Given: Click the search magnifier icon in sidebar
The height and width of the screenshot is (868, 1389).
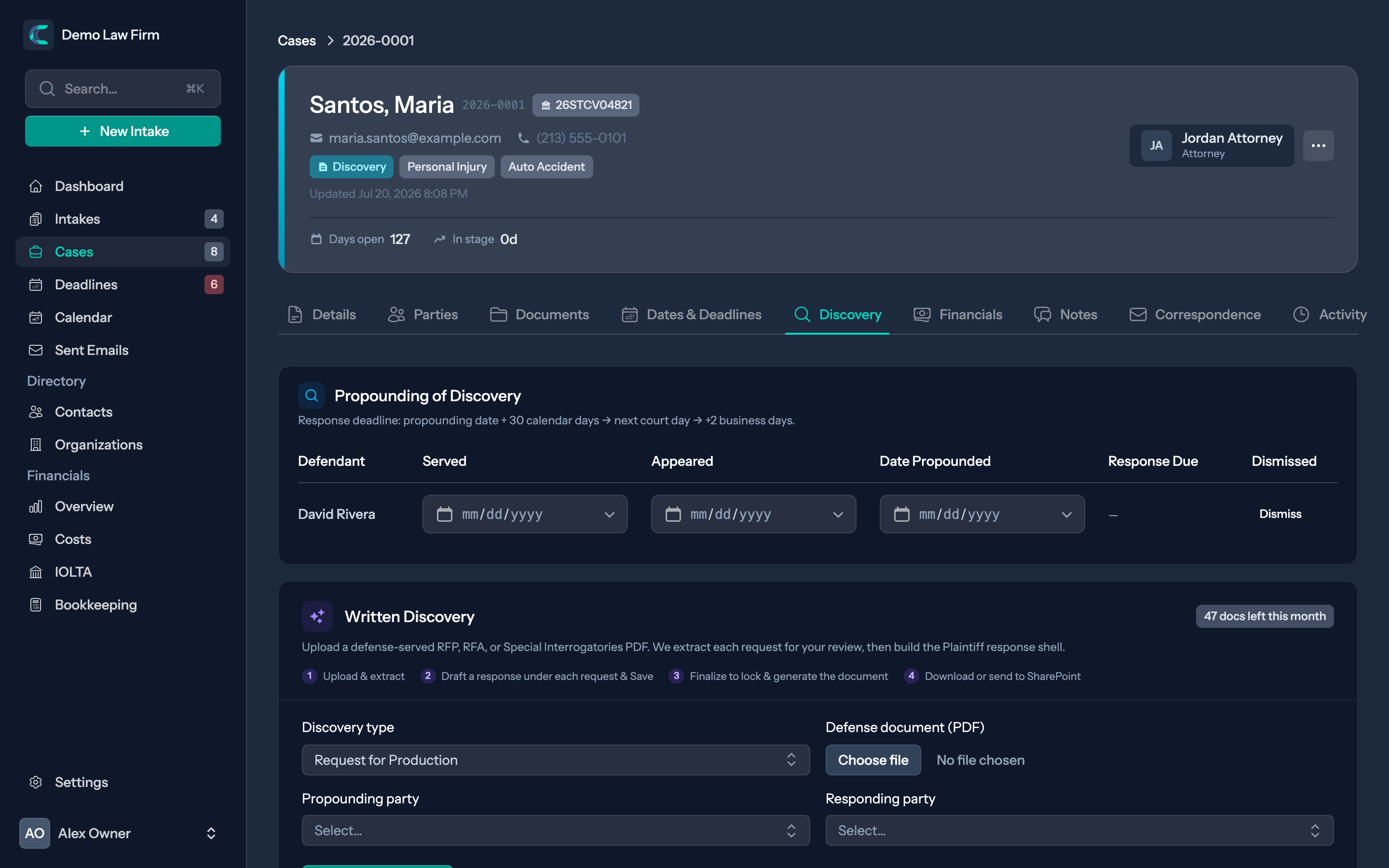Looking at the screenshot, I should tap(47, 89).
